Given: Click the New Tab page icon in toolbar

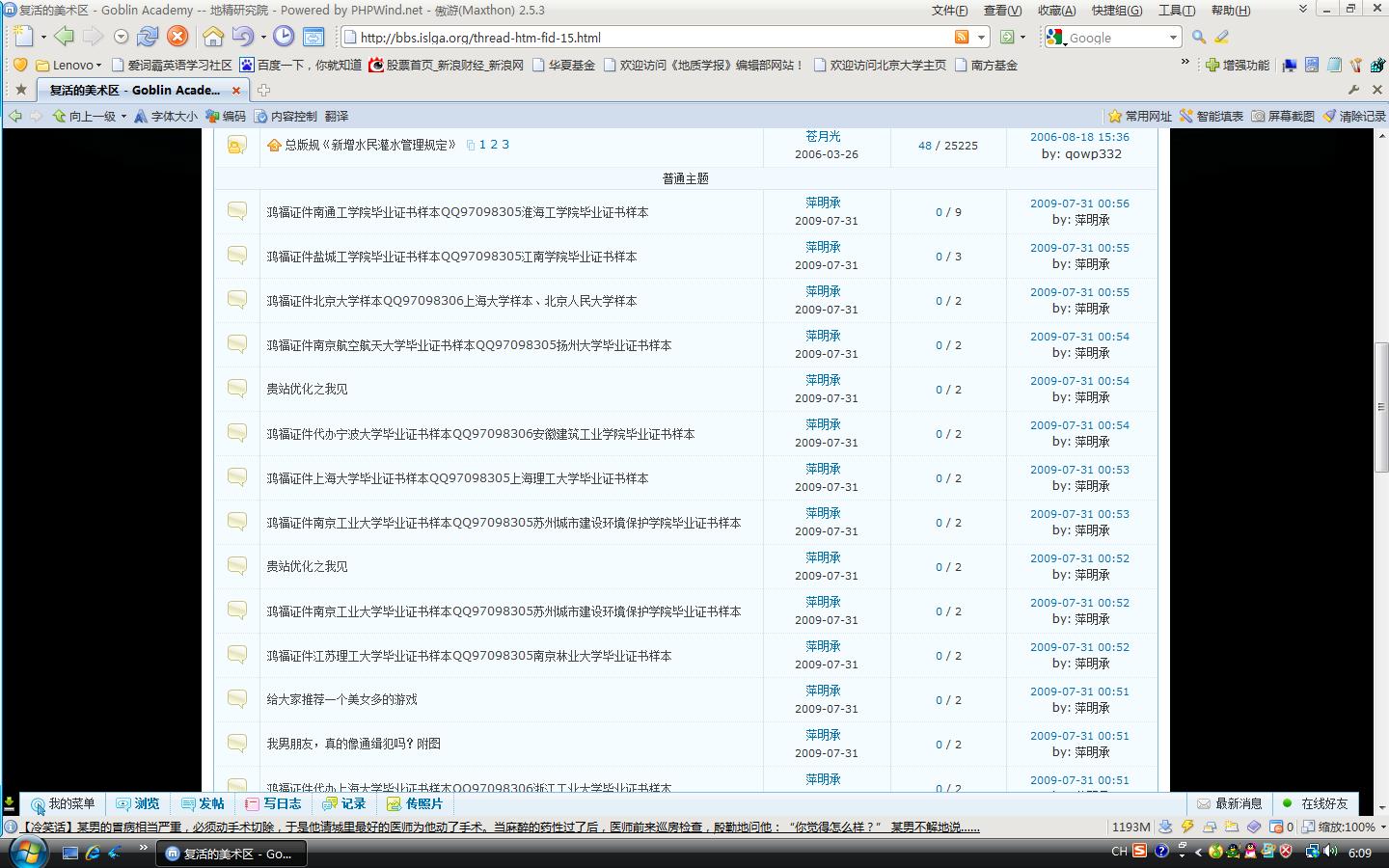Looking at the screenshot, I should pyautogui.click(x=23, y=37).
